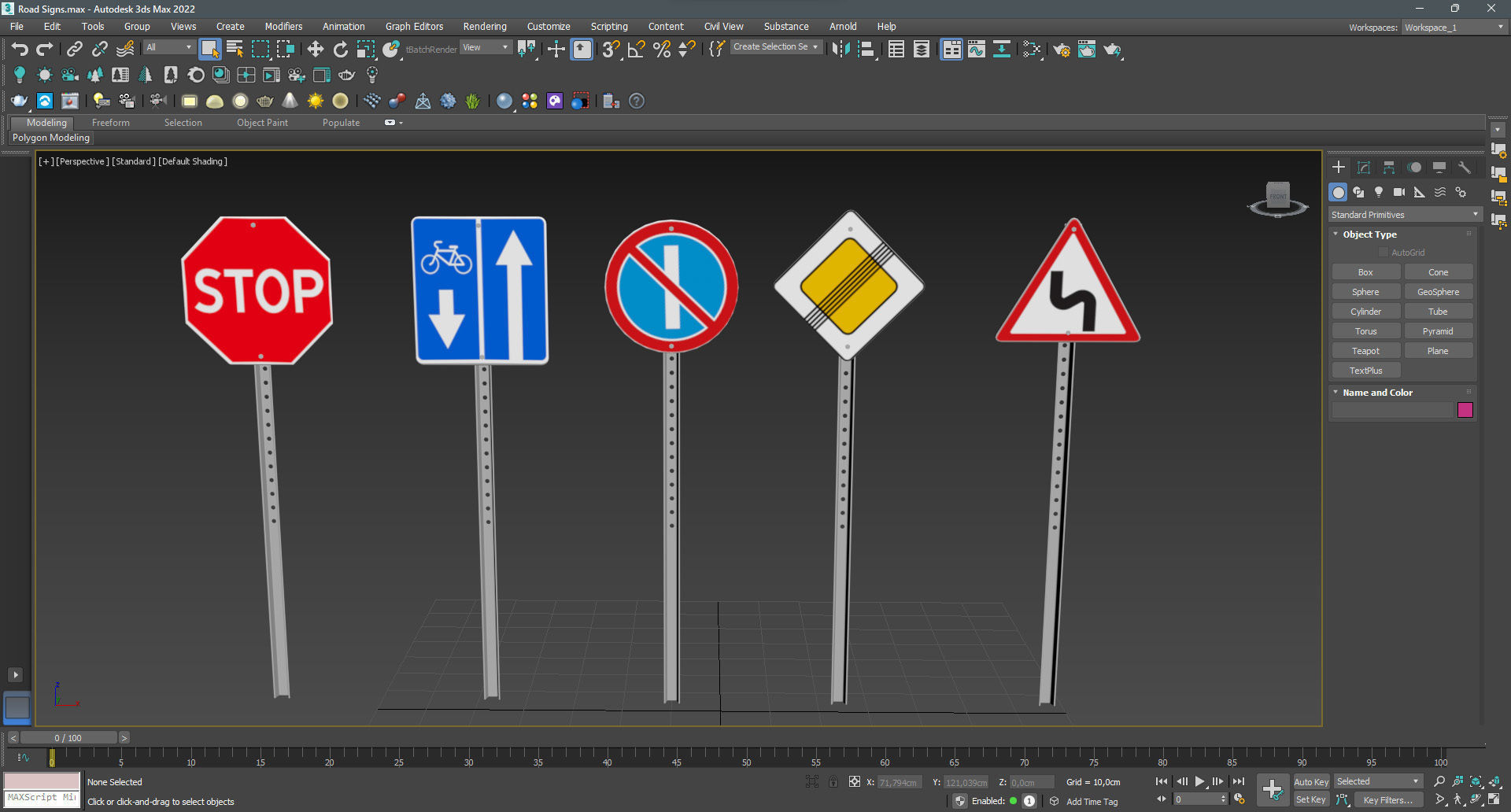This screenshot has height=812, width=1511.
Task: Open Select by Name dialog
Action: [234, 49]
